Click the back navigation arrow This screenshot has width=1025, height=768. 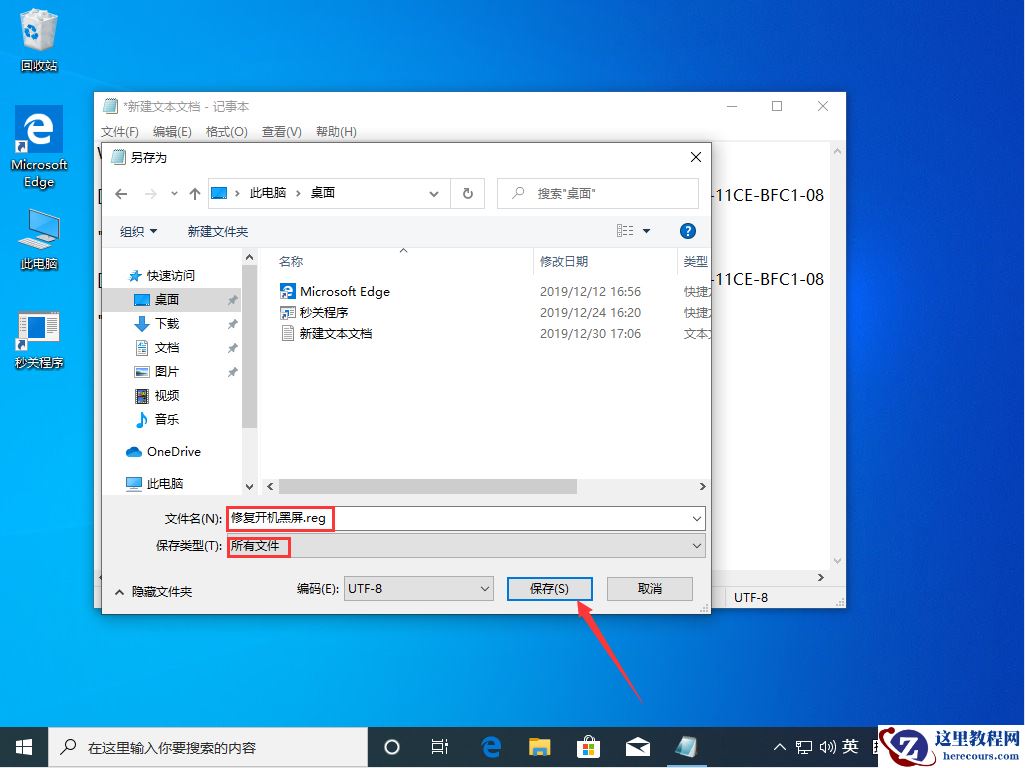click(x=120, y=194)
